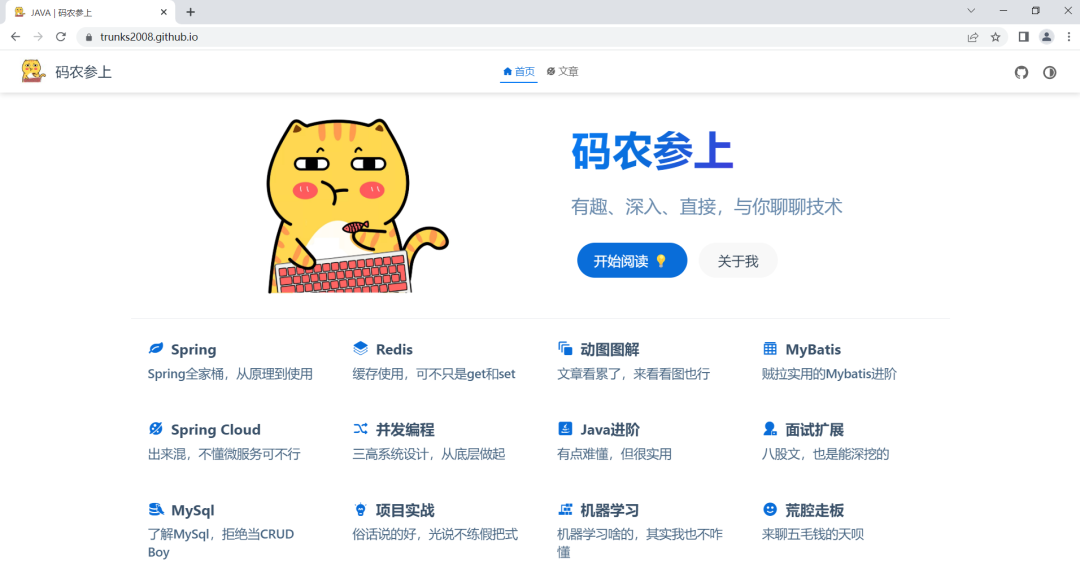Click the Spring leaf icon
The image size is (1080, 569).
(x=156, y=349)
